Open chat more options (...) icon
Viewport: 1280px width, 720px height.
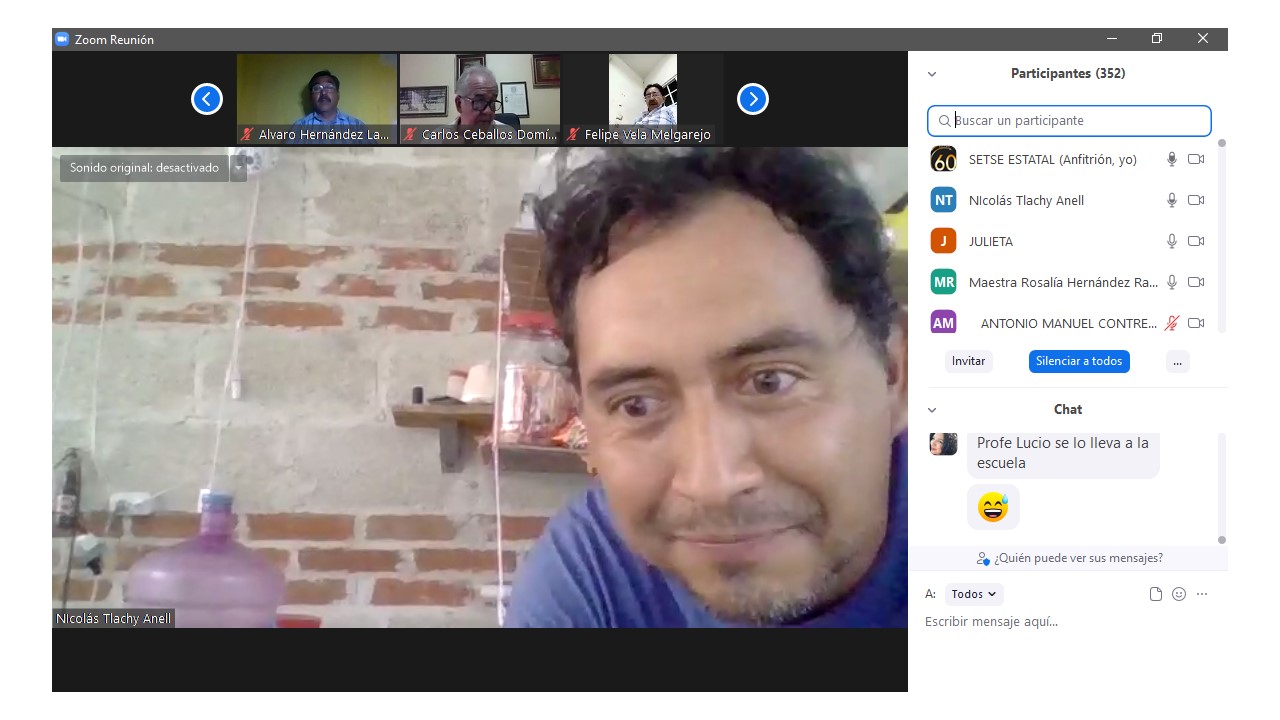[x=1202, y=594]
